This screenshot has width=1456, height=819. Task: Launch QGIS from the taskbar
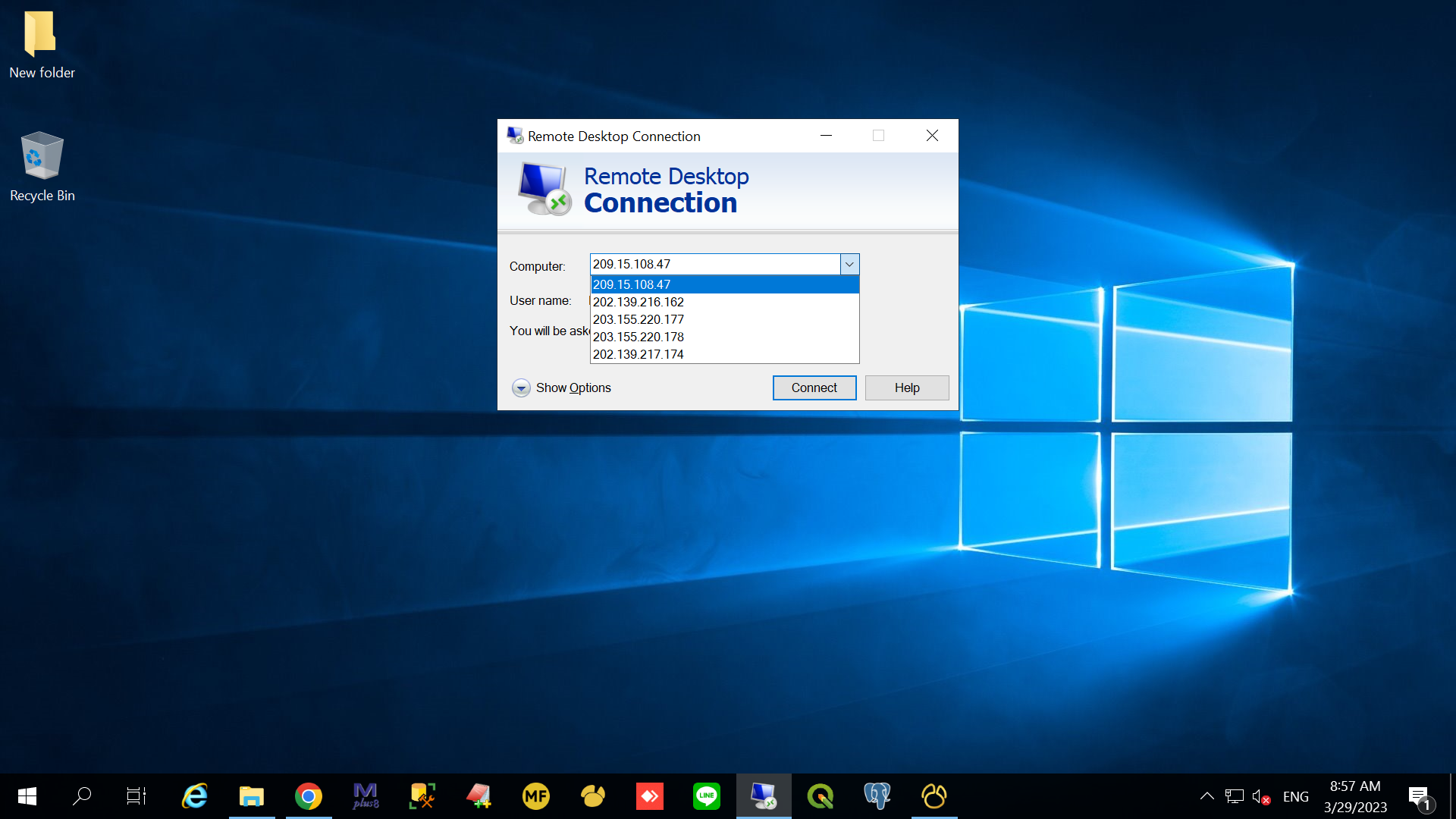(x=821, y=796)
